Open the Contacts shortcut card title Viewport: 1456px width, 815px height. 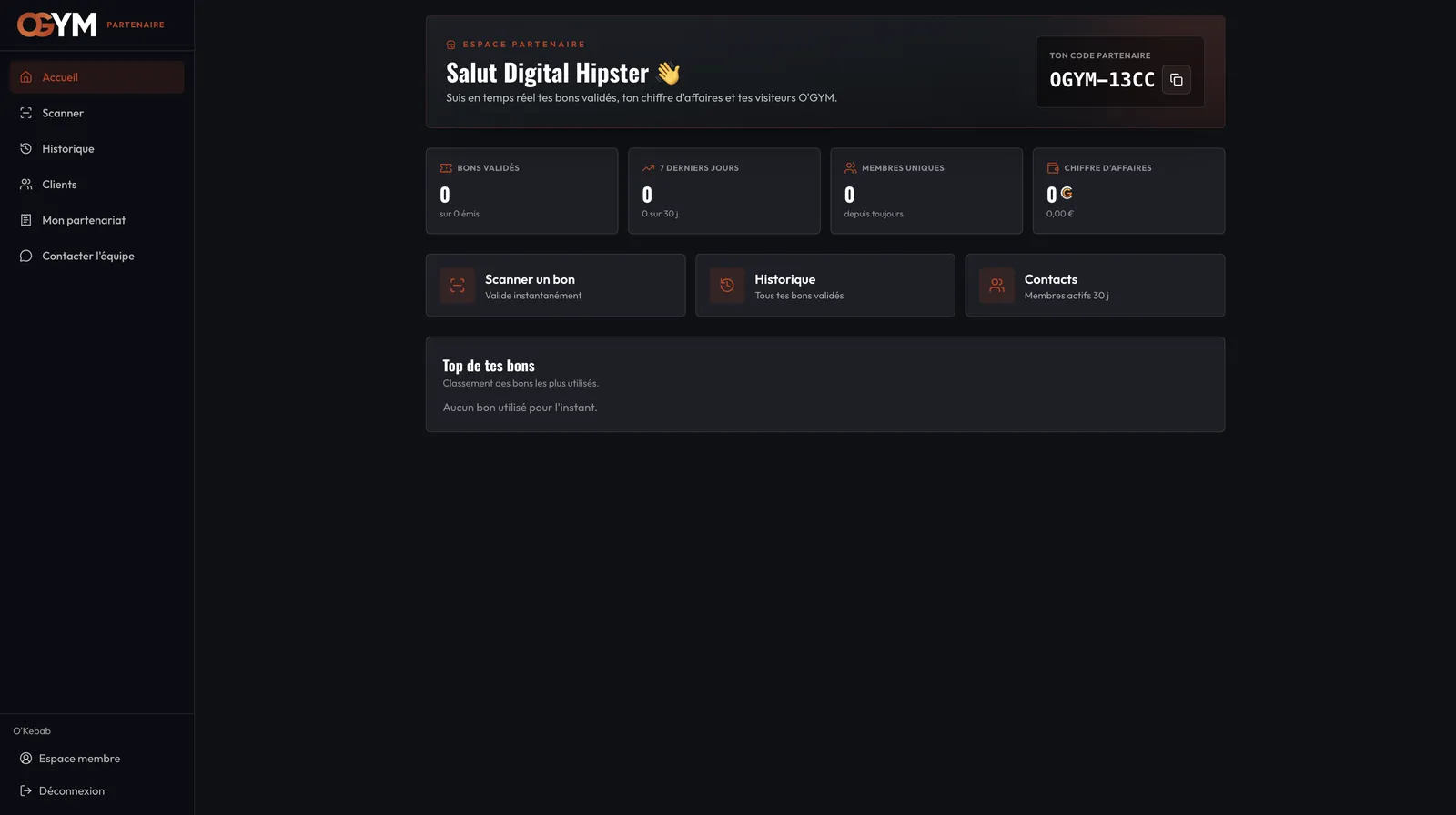pyautogui.click(x=1050, y=279)
